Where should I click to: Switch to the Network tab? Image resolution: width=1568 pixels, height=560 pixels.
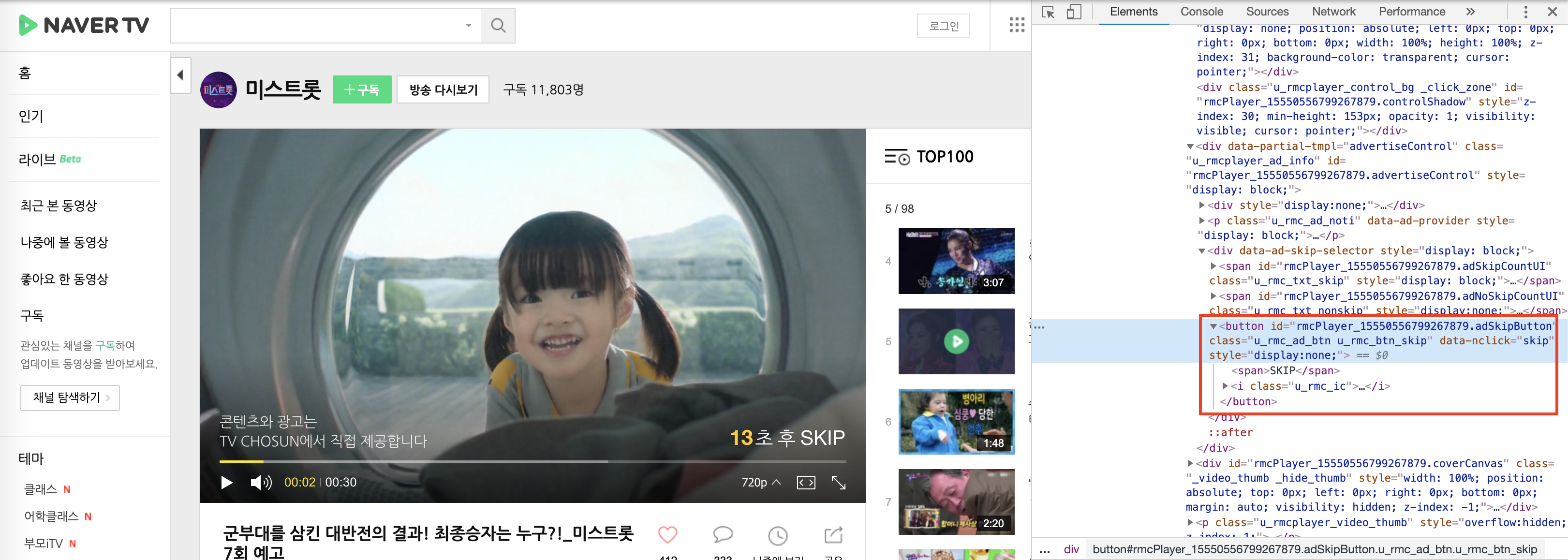1333,12
